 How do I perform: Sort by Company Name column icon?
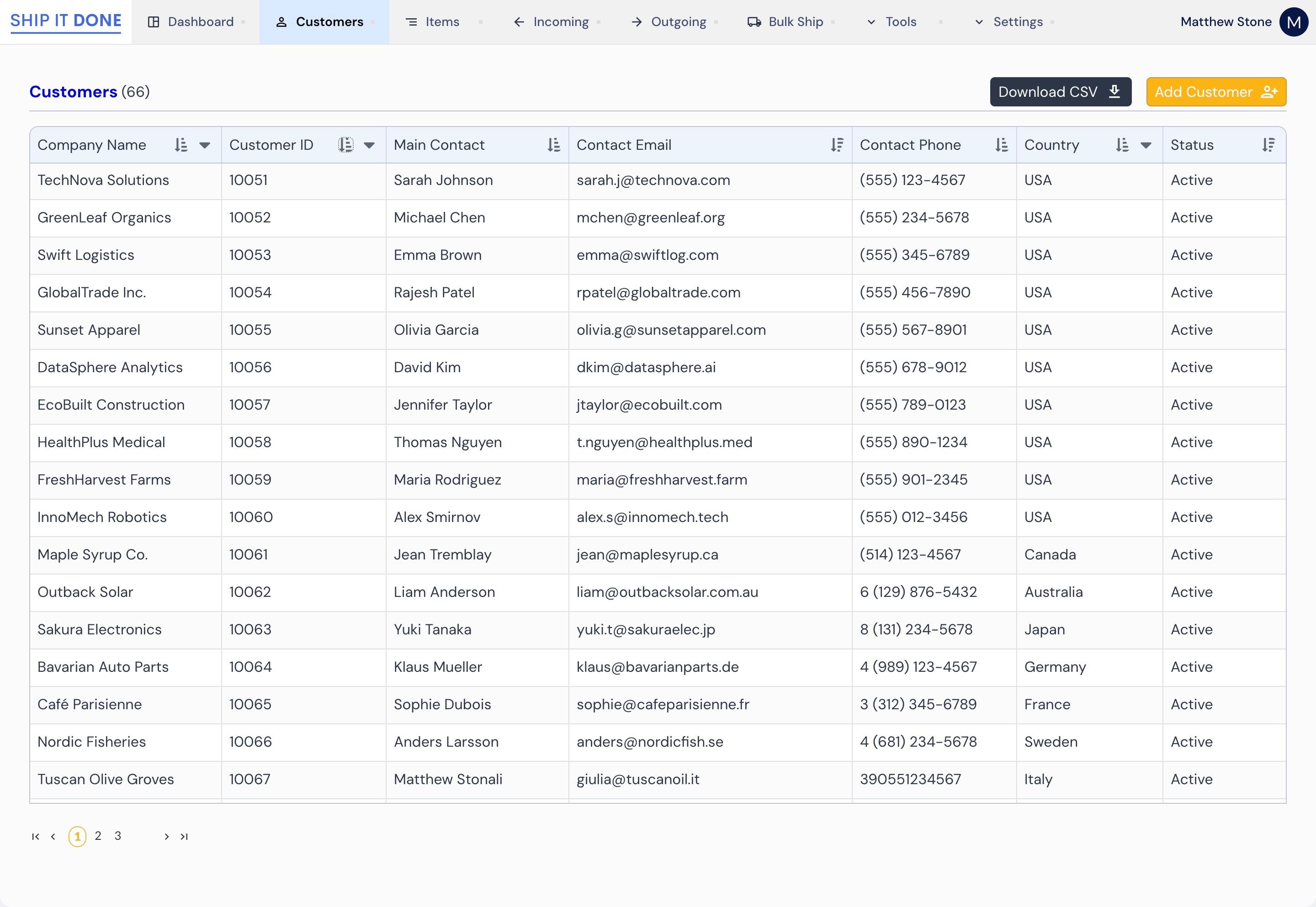click(181, 145)
